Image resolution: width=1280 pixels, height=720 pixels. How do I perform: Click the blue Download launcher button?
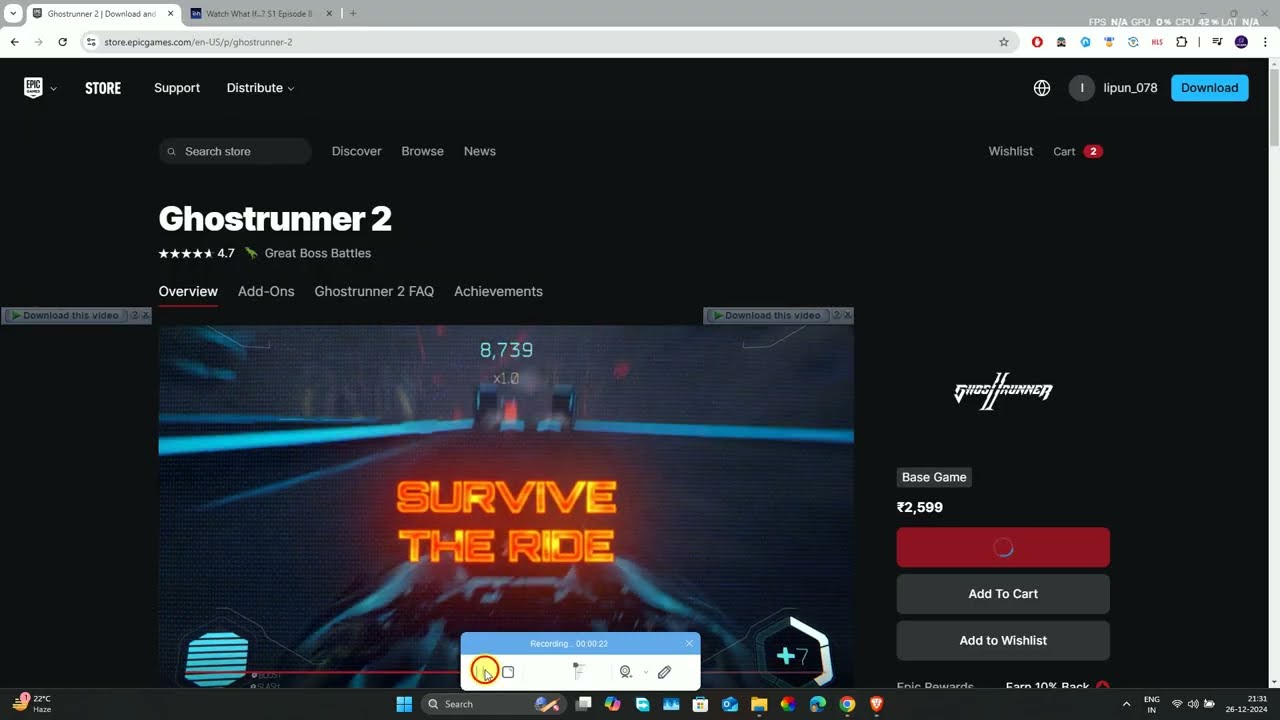(x=1209, y=88)
